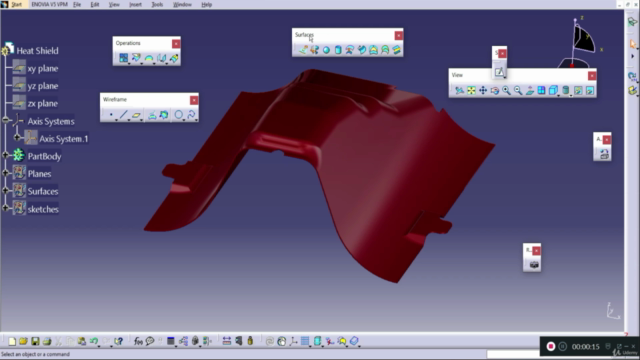Select the Cylinder surface tool

(x=338, y=50)
